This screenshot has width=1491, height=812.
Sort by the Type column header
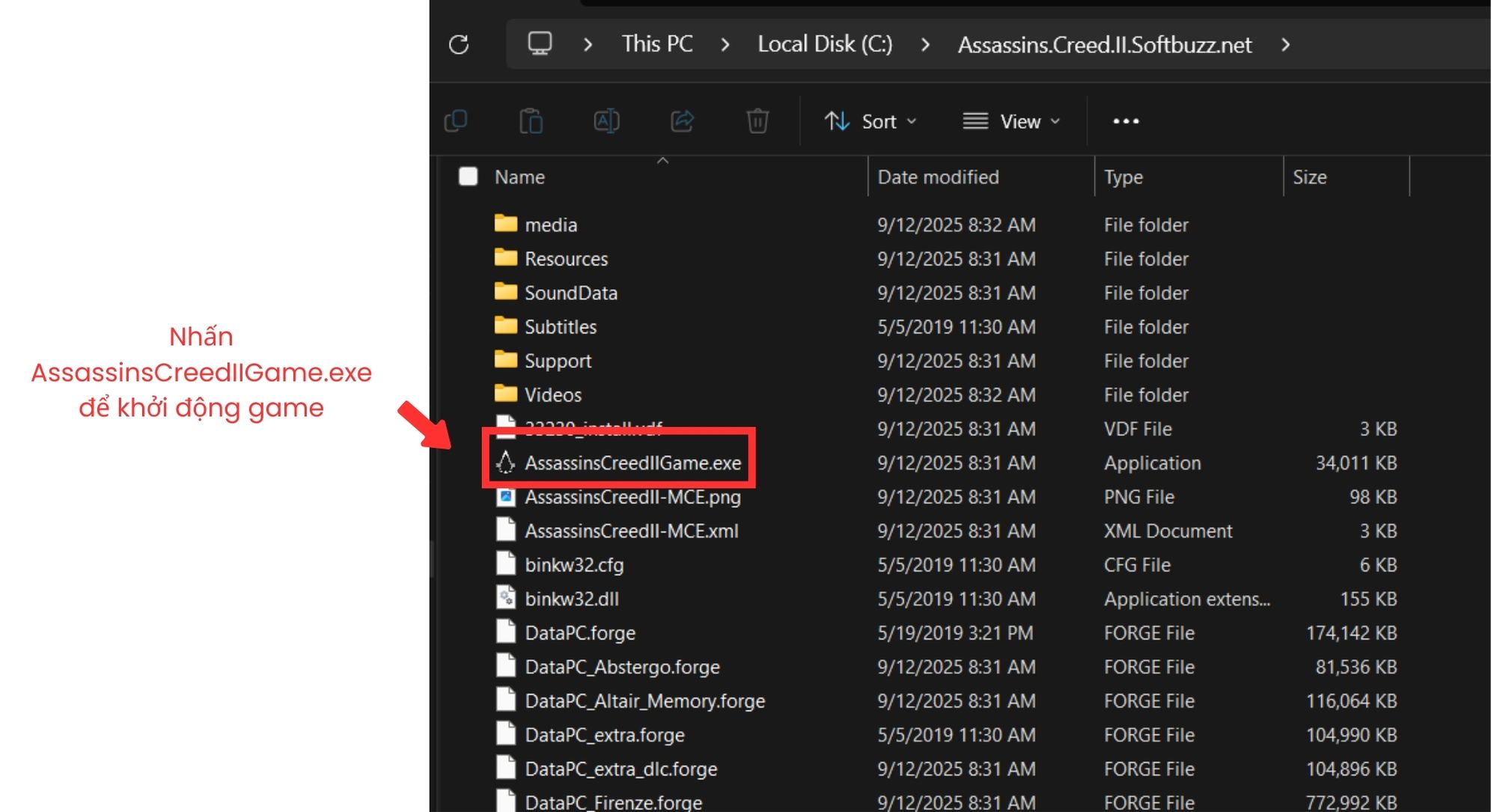click(x=1123, y=177)
